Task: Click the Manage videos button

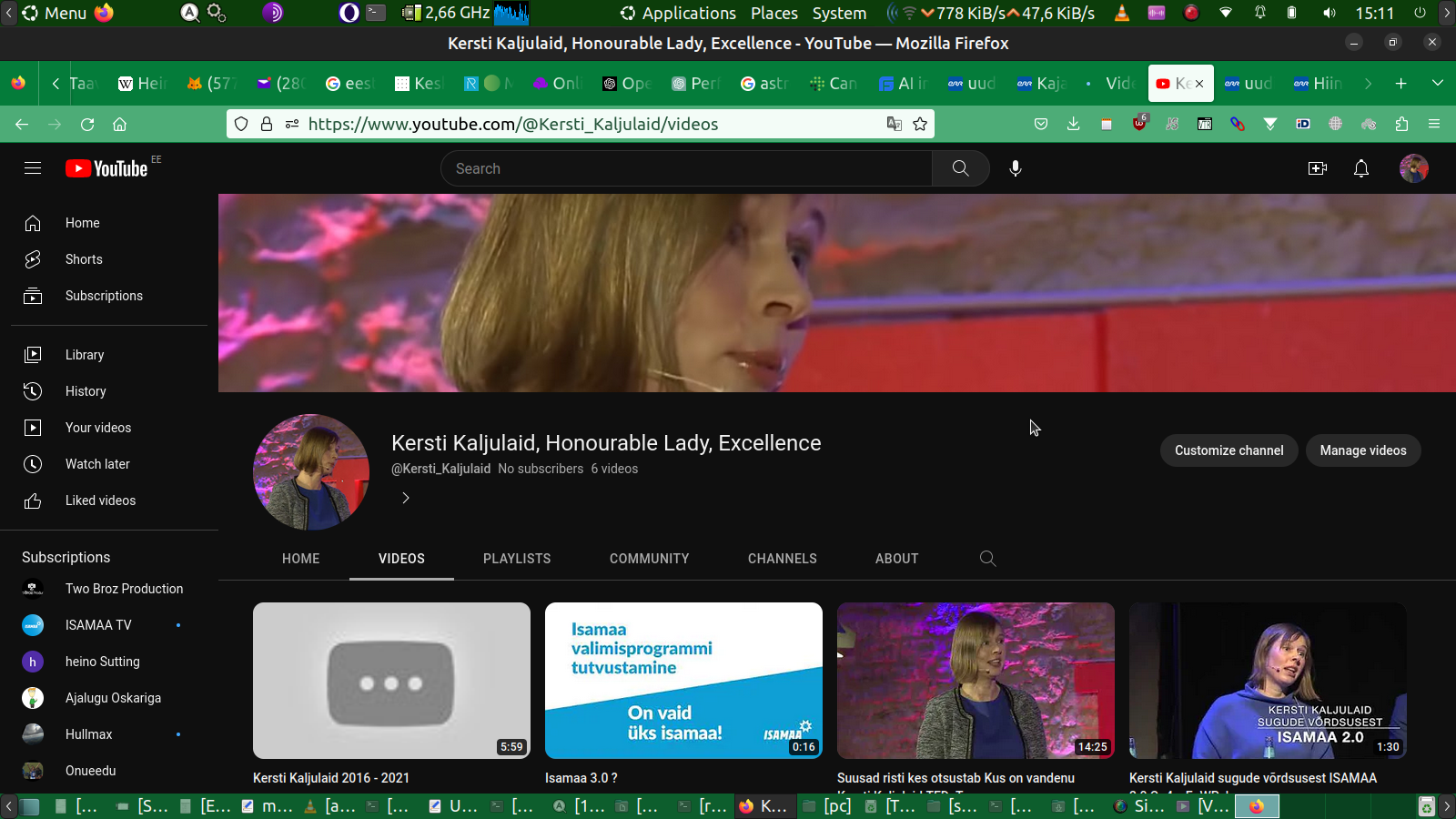Action: pyautogui.click(x=1362, y=450)
